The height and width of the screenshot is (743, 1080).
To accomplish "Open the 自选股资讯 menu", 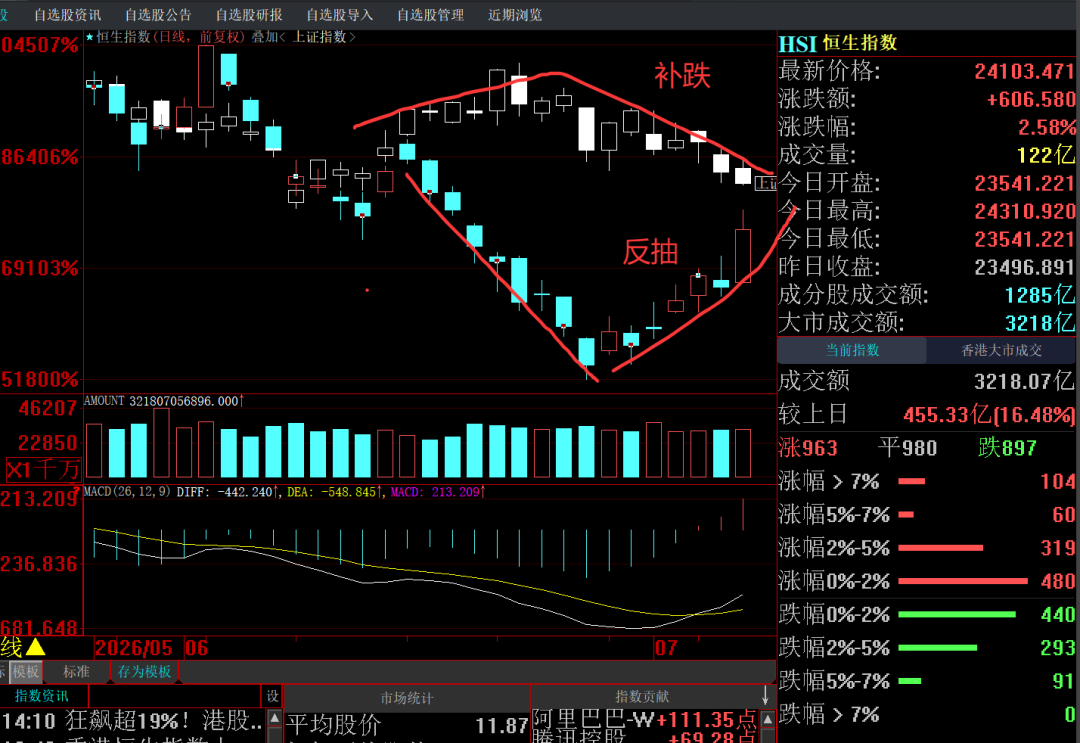I will (68, 14).
